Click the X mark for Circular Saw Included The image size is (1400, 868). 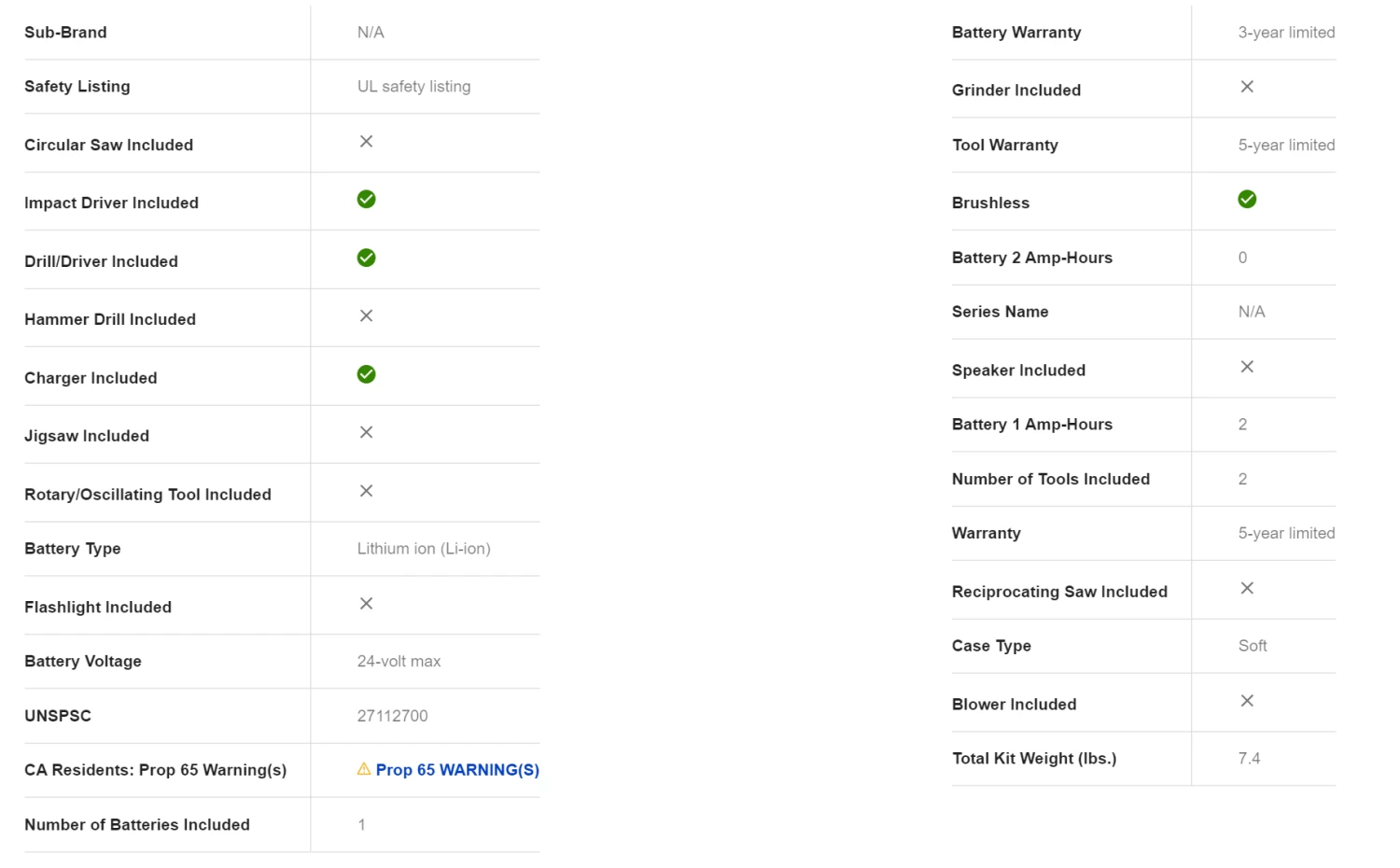click(366, 141)
